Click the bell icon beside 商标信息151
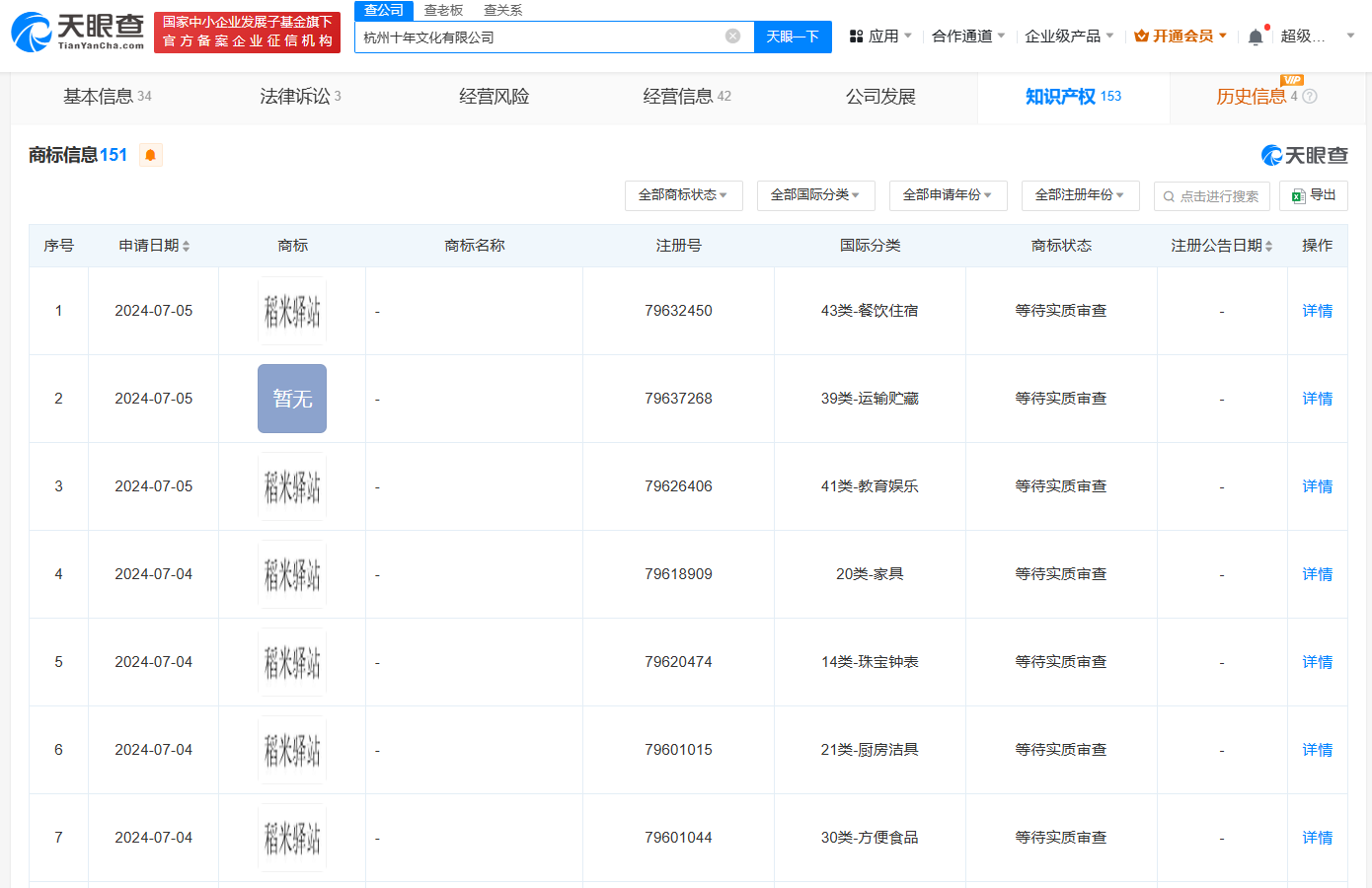Image resolution: width=1372 pixels, height=888 pixels. (150, 155)
